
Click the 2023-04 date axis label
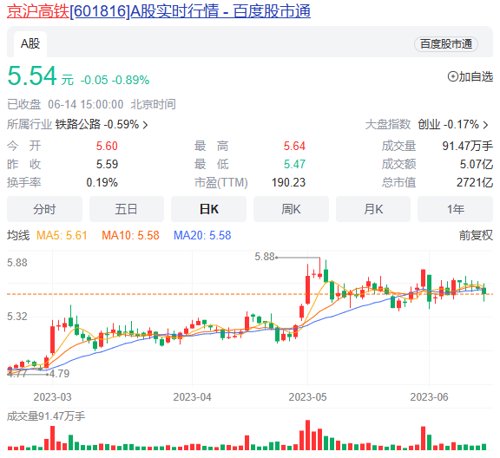[192, 397]
